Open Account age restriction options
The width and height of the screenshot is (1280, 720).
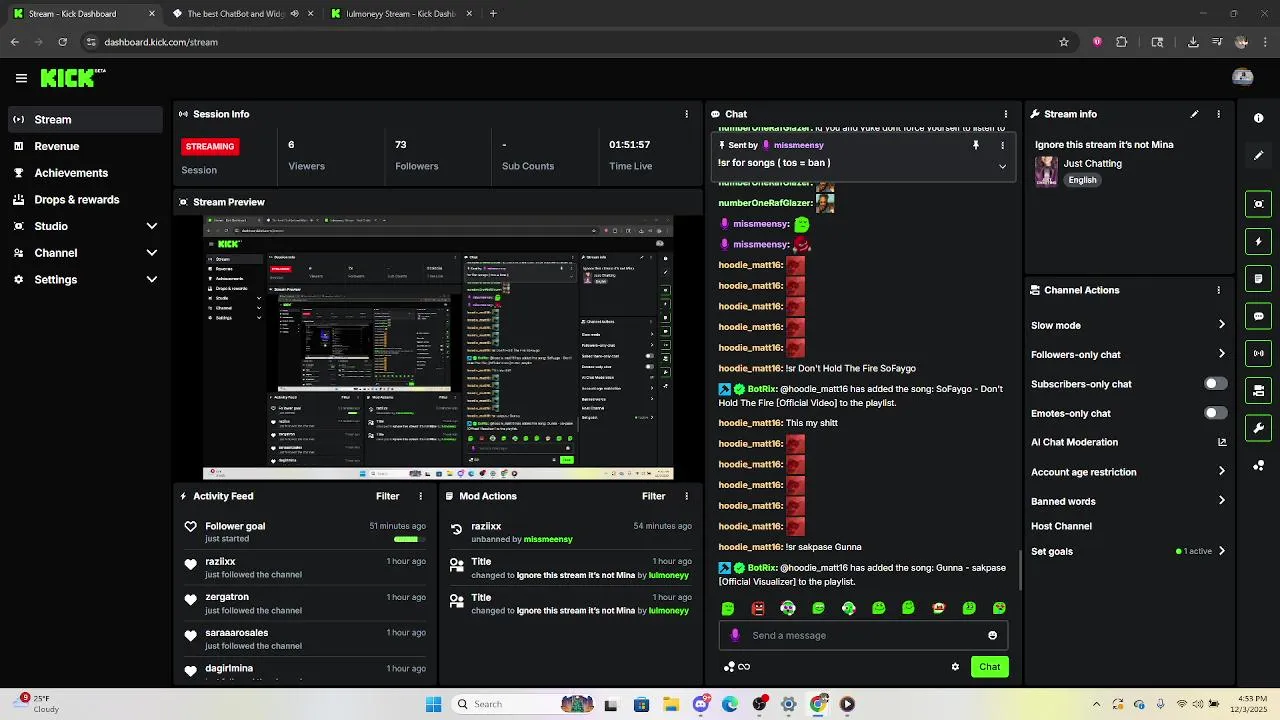(1128, 472)
